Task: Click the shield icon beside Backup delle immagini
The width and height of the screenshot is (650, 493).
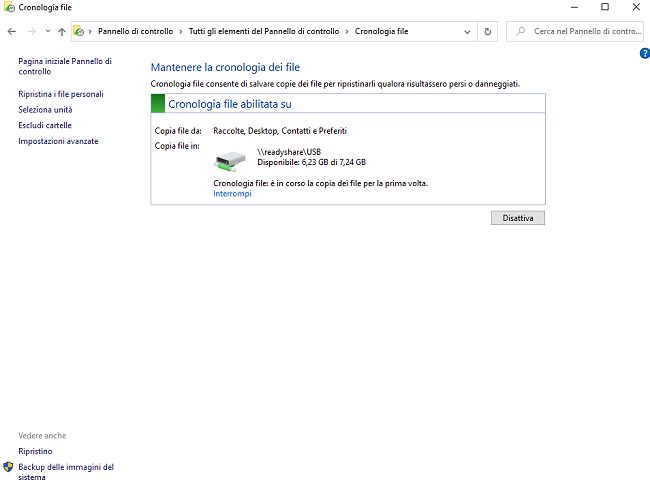Action: click(8, 467)
